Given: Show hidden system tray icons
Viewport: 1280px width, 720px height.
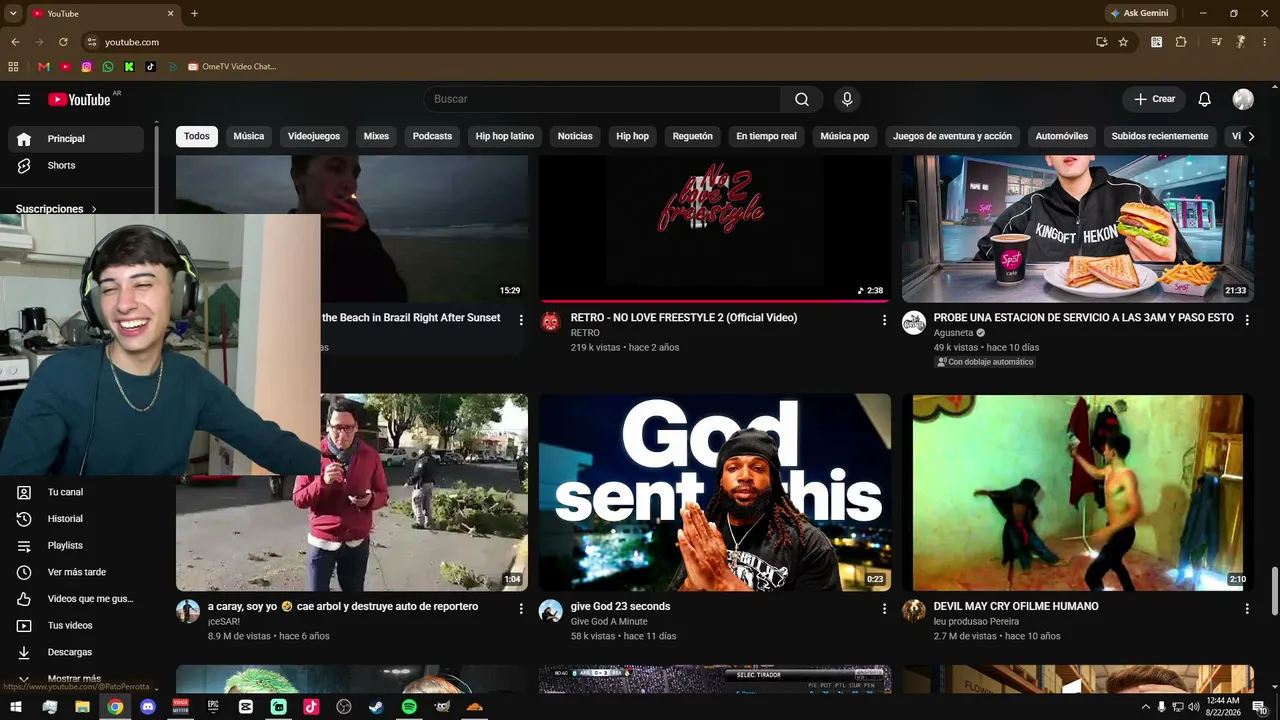Looking at the screenshot, I should pos(1145,707).
